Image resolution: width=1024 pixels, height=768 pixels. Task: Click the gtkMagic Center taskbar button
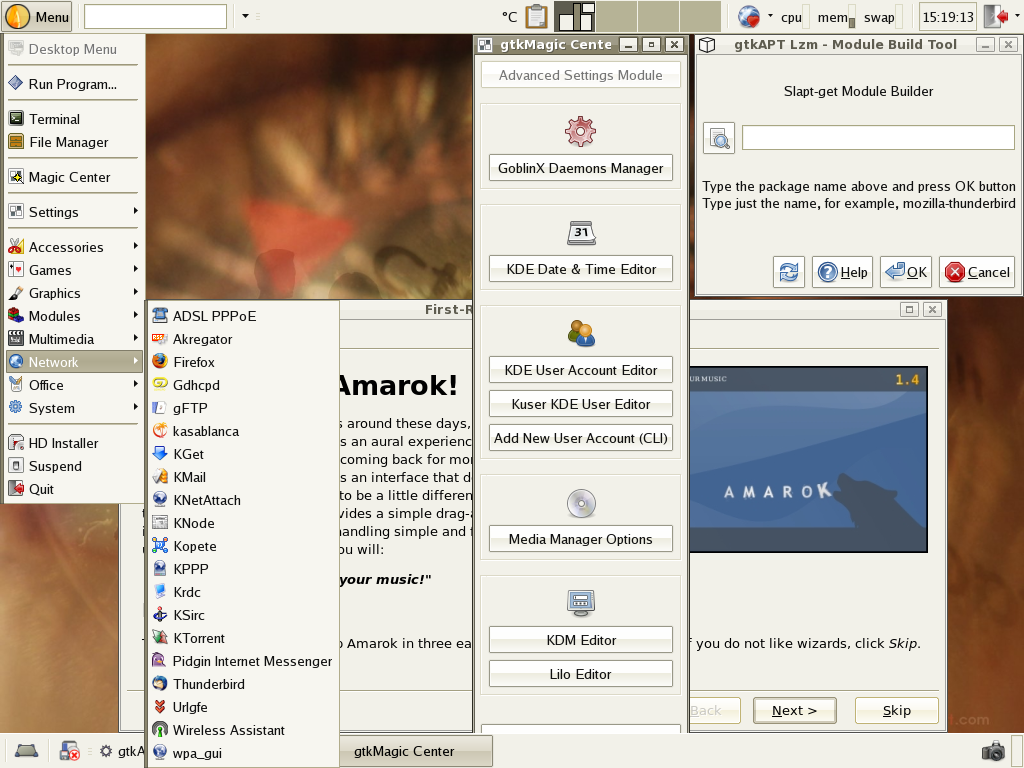point(416,751)
